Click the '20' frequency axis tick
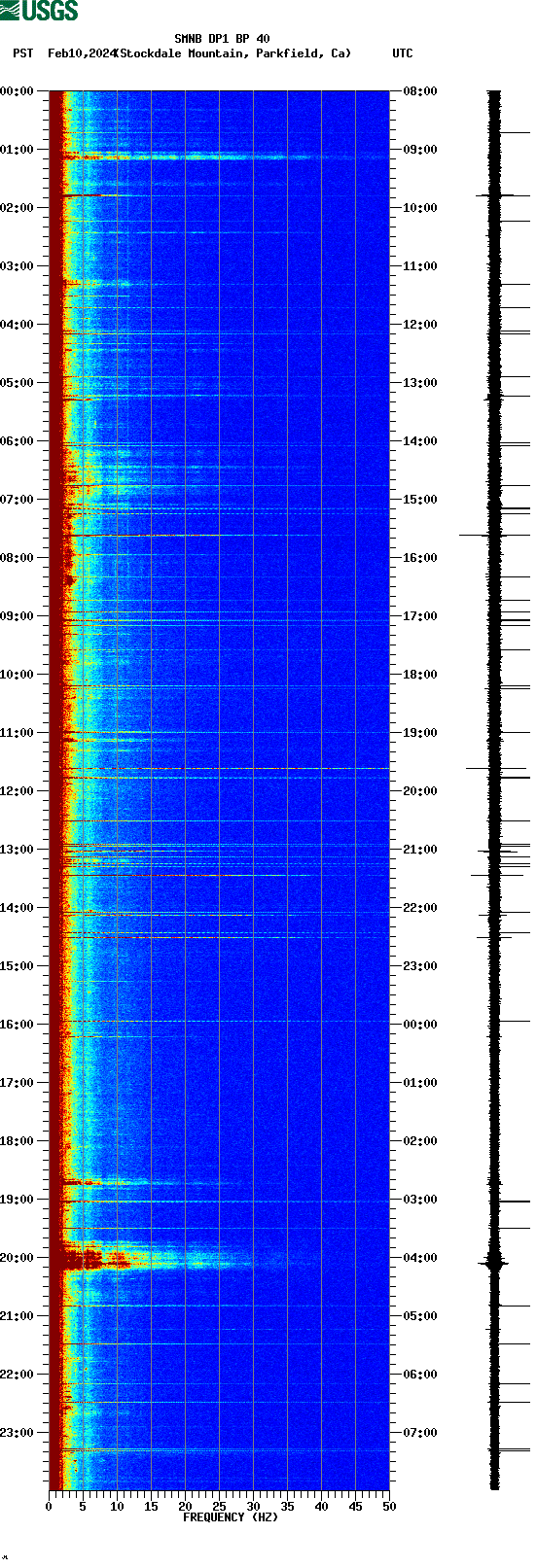This screenshot has width=537, height=1568. [x=185, y=1507]
